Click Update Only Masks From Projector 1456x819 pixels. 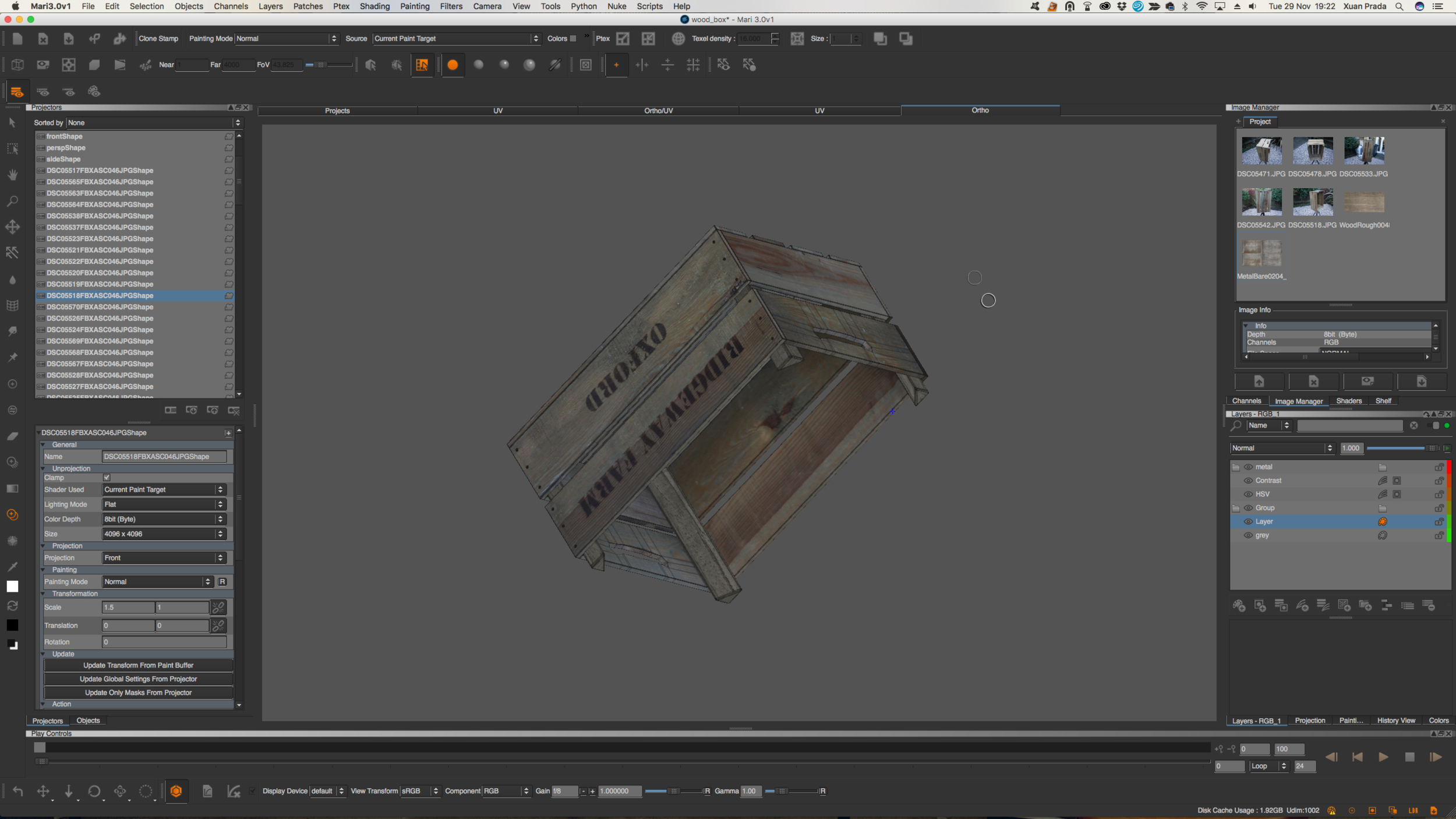point(138,693)
